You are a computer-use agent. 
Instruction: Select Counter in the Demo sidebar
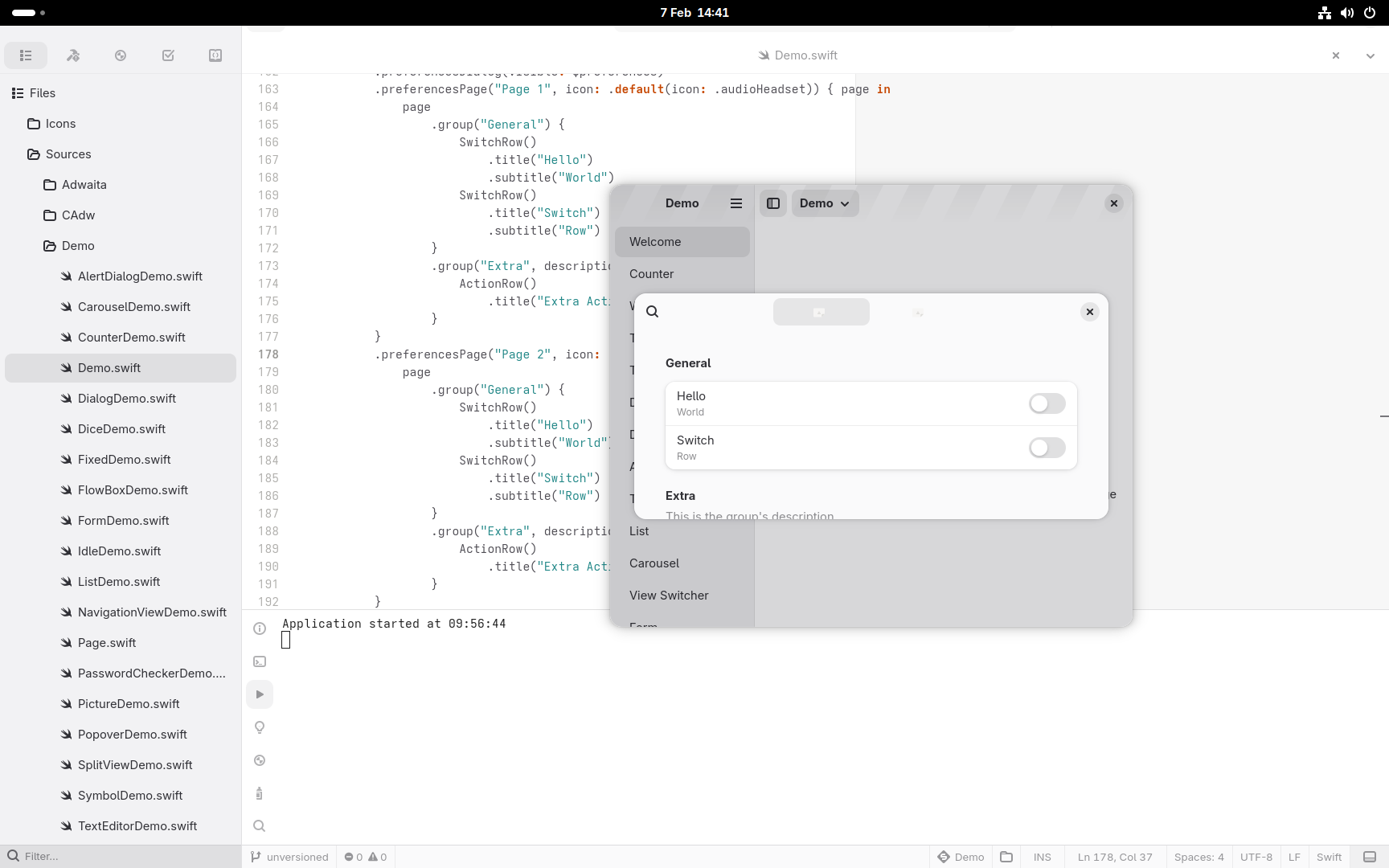coord(652,274)
